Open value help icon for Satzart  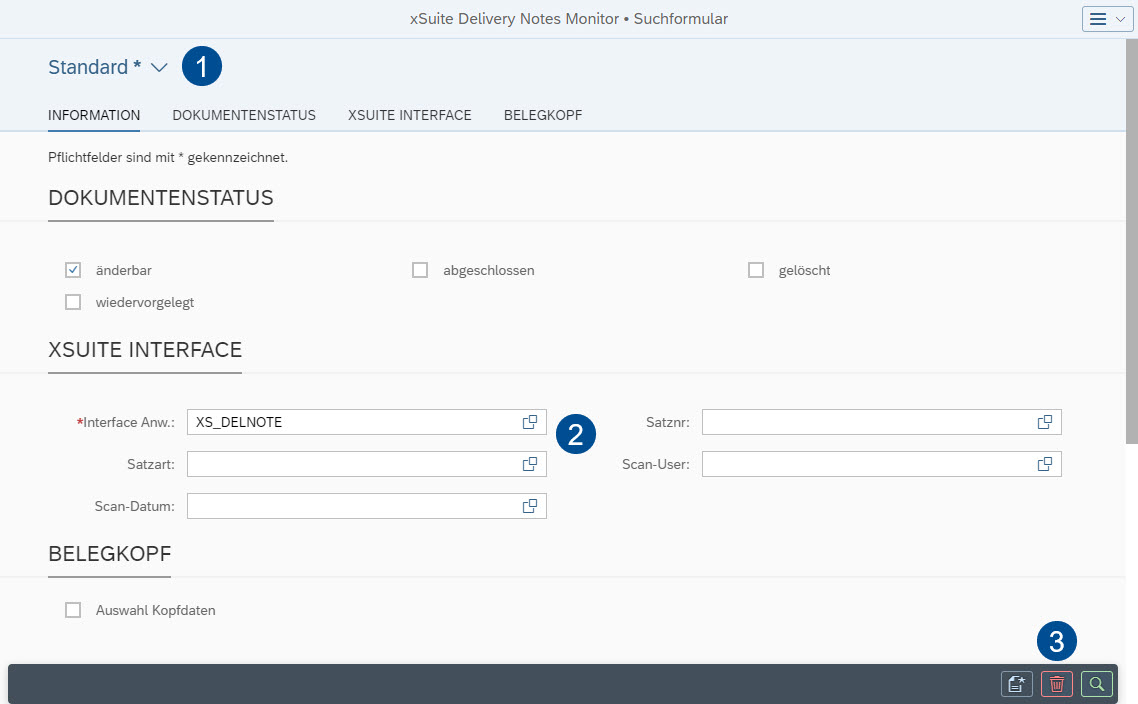(x=530, y=464)
